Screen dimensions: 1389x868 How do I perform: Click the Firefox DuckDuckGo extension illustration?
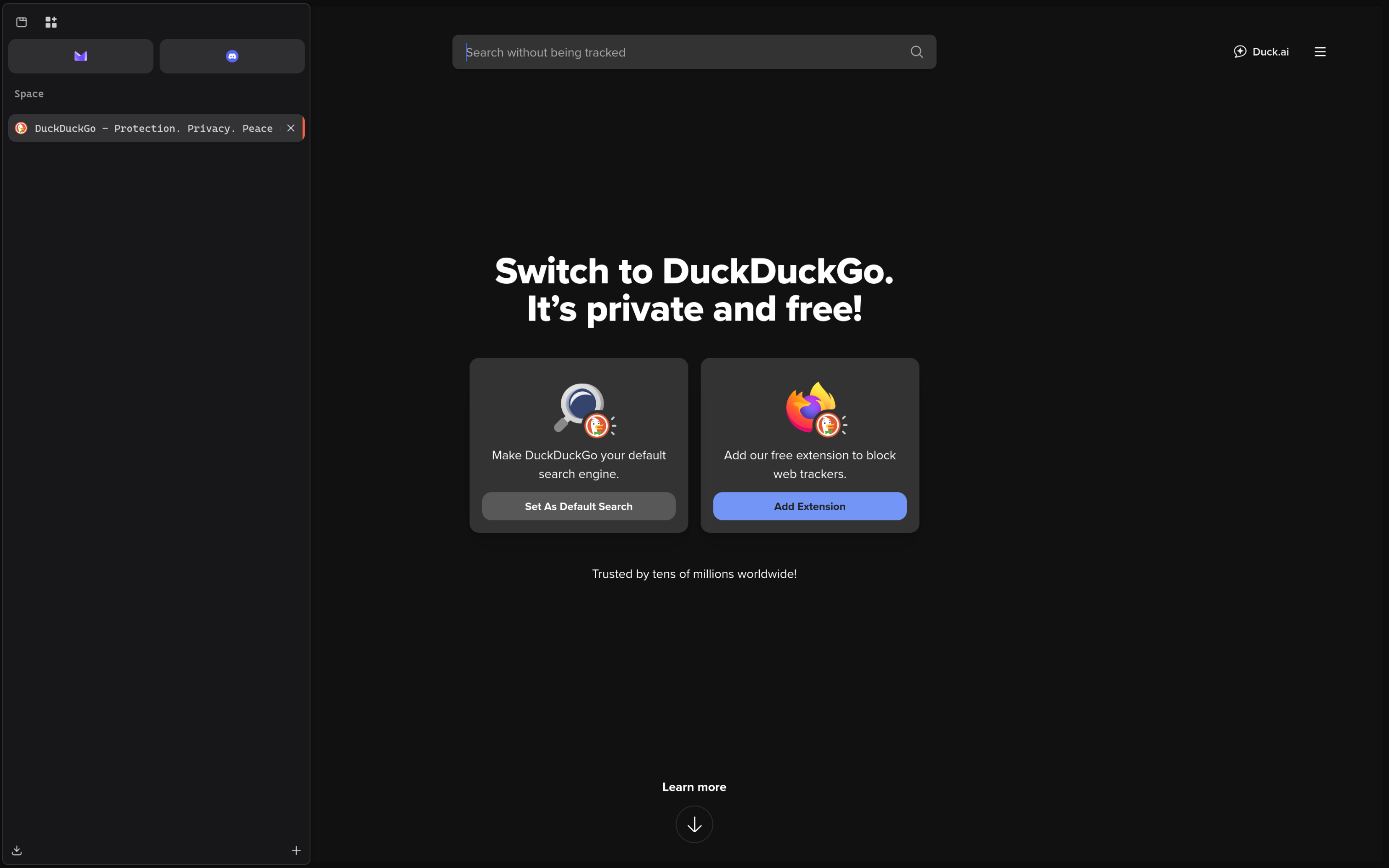816,409
